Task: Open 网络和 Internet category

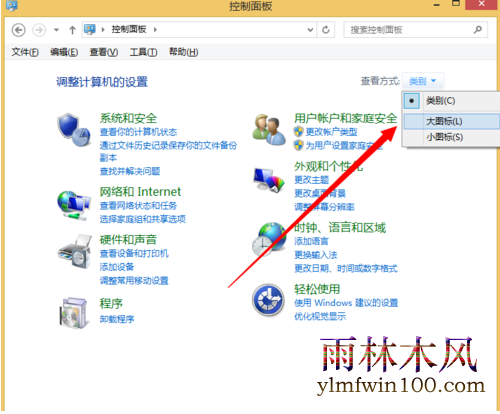Action: coord(140,192)
